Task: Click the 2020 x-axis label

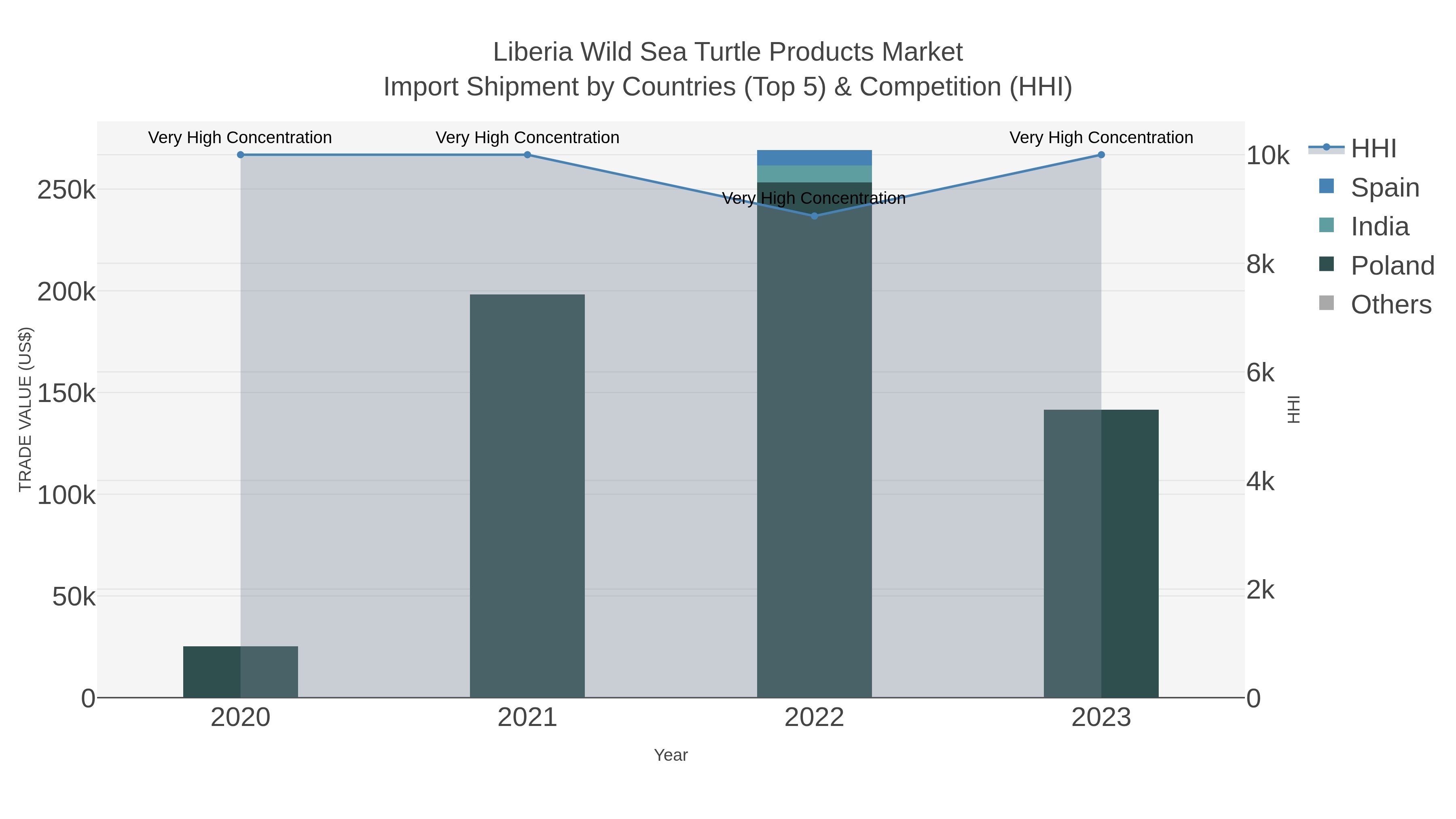Action: pyautogui.click(x=240, y=718)
